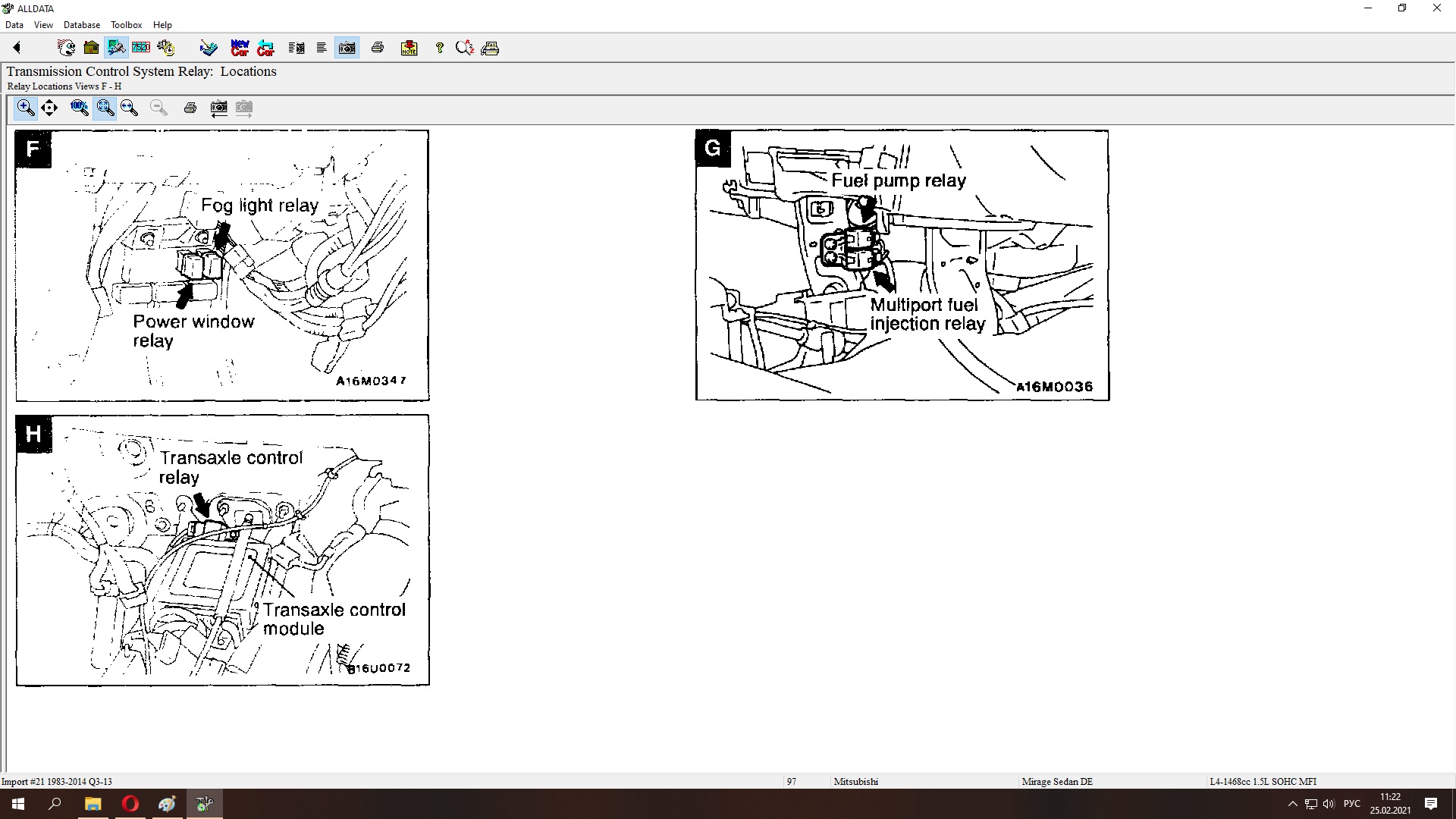Go to the previous image camera button
The image size is (1456, 819).
coord(218,108)
